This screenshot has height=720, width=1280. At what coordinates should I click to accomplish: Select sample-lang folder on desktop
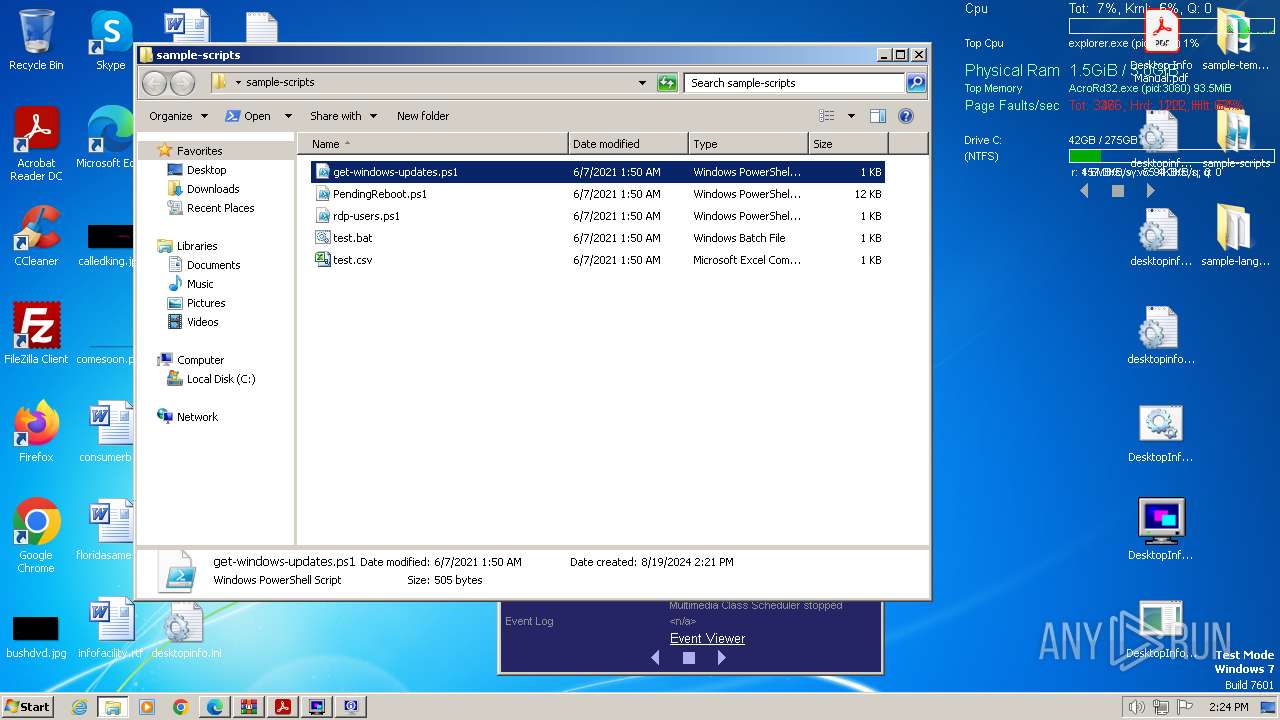tap(1234, 235)
